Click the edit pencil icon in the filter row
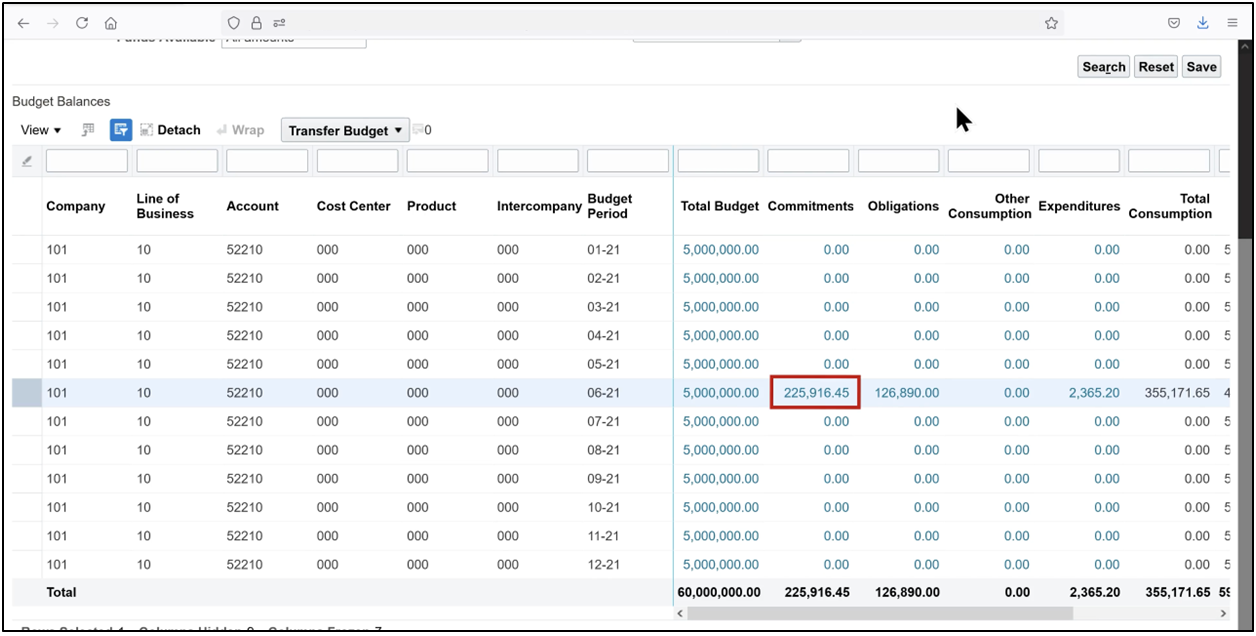Image resolution: width=1256 pixels, height=636 pixels. [x=26, y=160]
